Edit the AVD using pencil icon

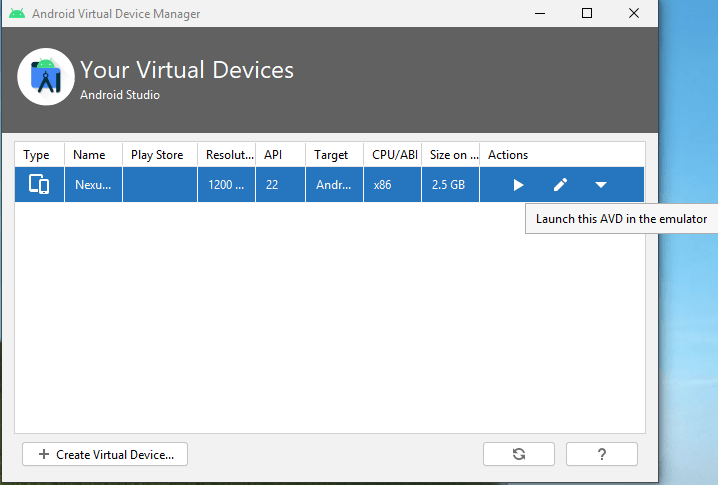560,185
